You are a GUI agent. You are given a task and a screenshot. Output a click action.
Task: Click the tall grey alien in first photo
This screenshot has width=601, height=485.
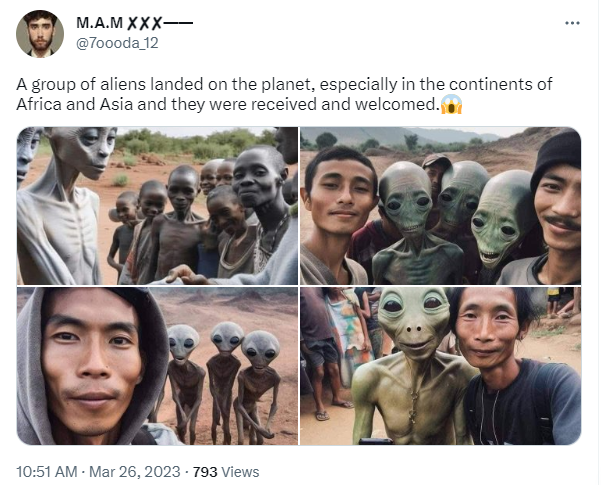tap(63, 206)
